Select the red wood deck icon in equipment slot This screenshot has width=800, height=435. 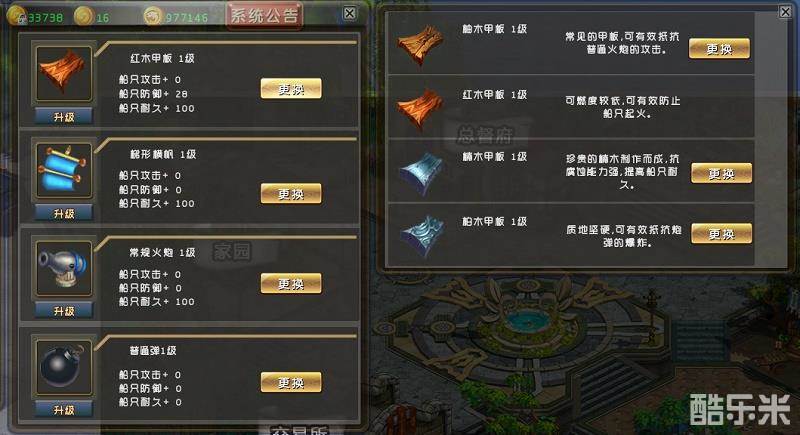pos(64,73)
